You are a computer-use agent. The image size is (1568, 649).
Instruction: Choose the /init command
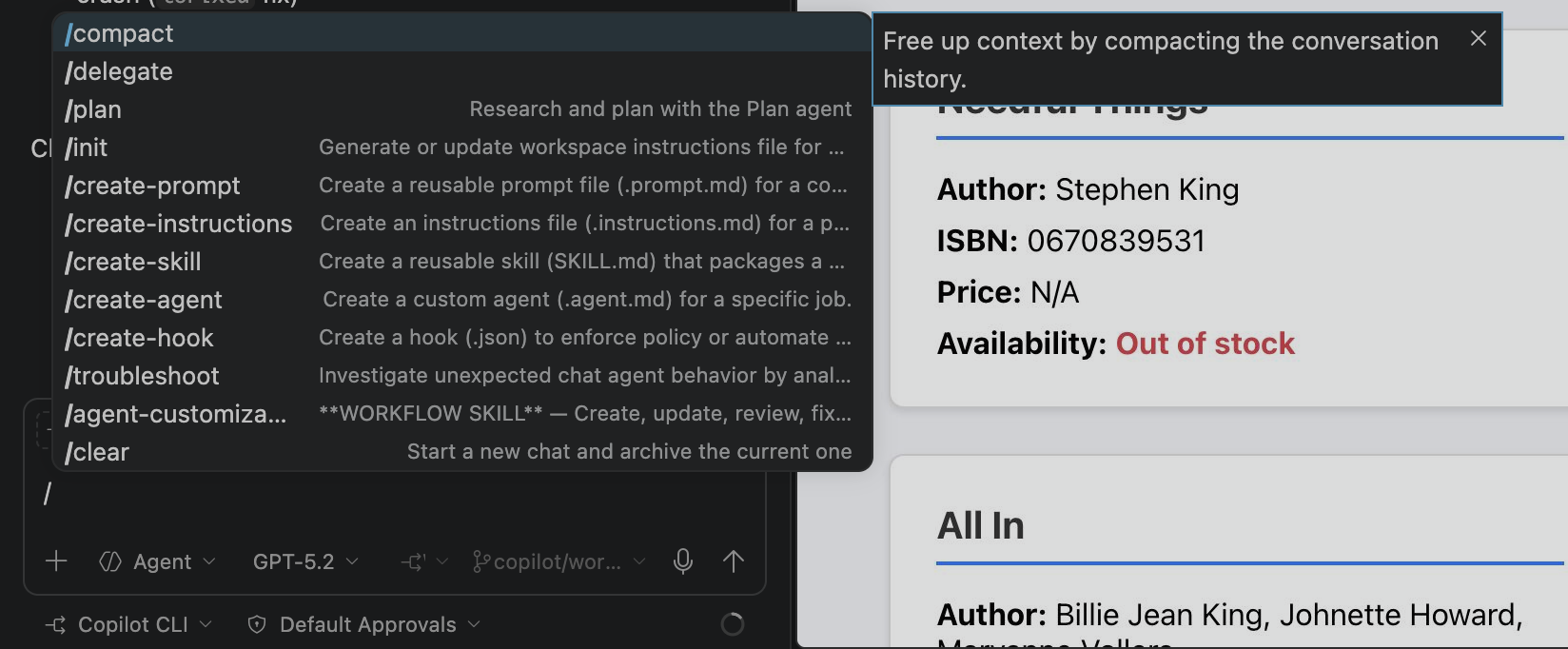(462, 147)
